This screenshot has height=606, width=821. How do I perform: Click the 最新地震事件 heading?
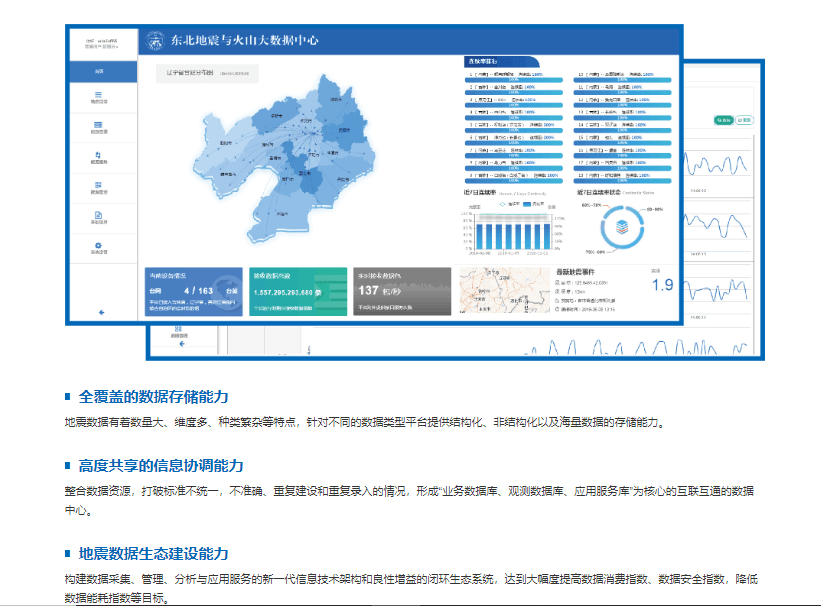(575, 272)
